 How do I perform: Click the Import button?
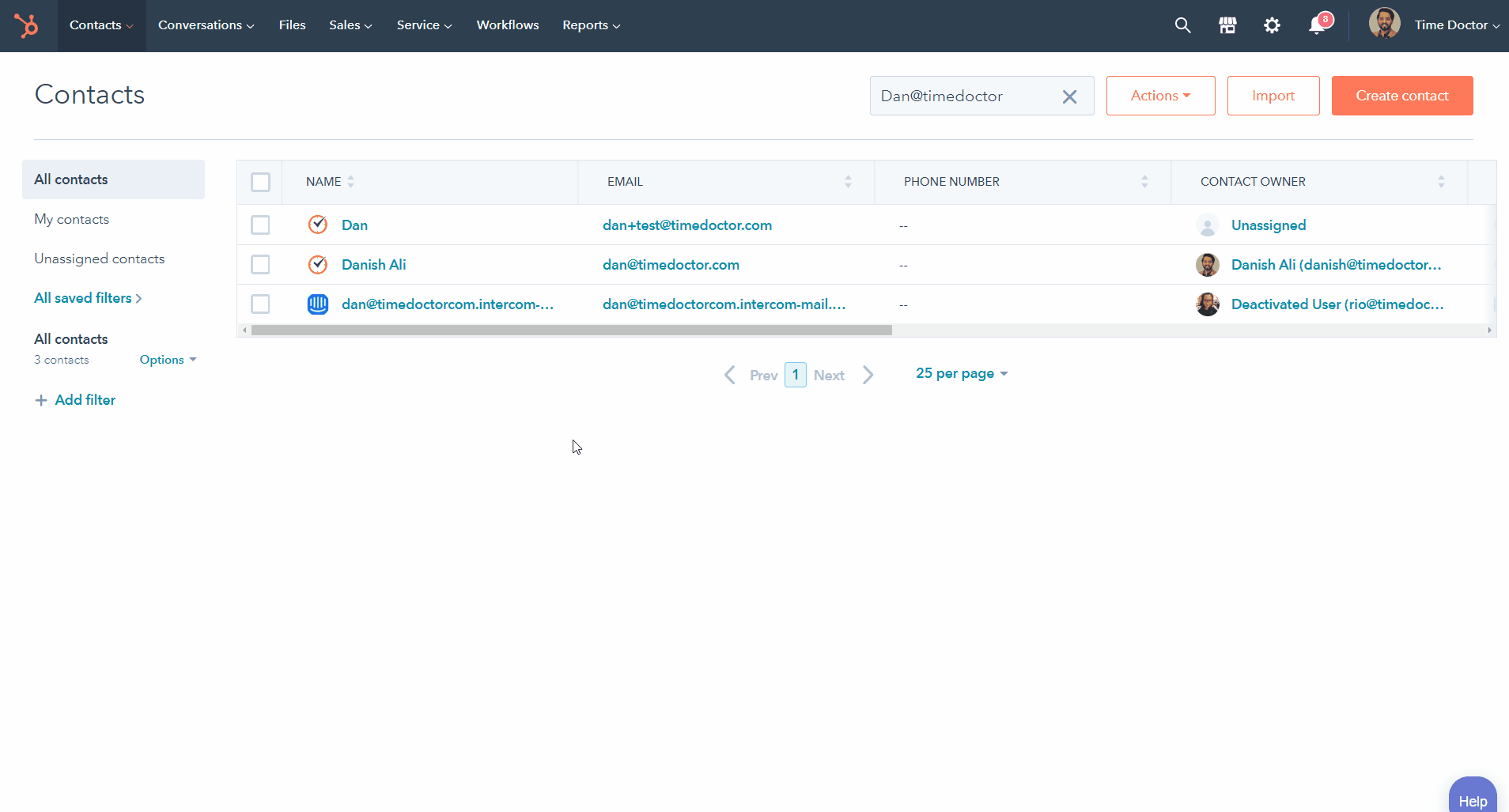tap(1273, 96)
